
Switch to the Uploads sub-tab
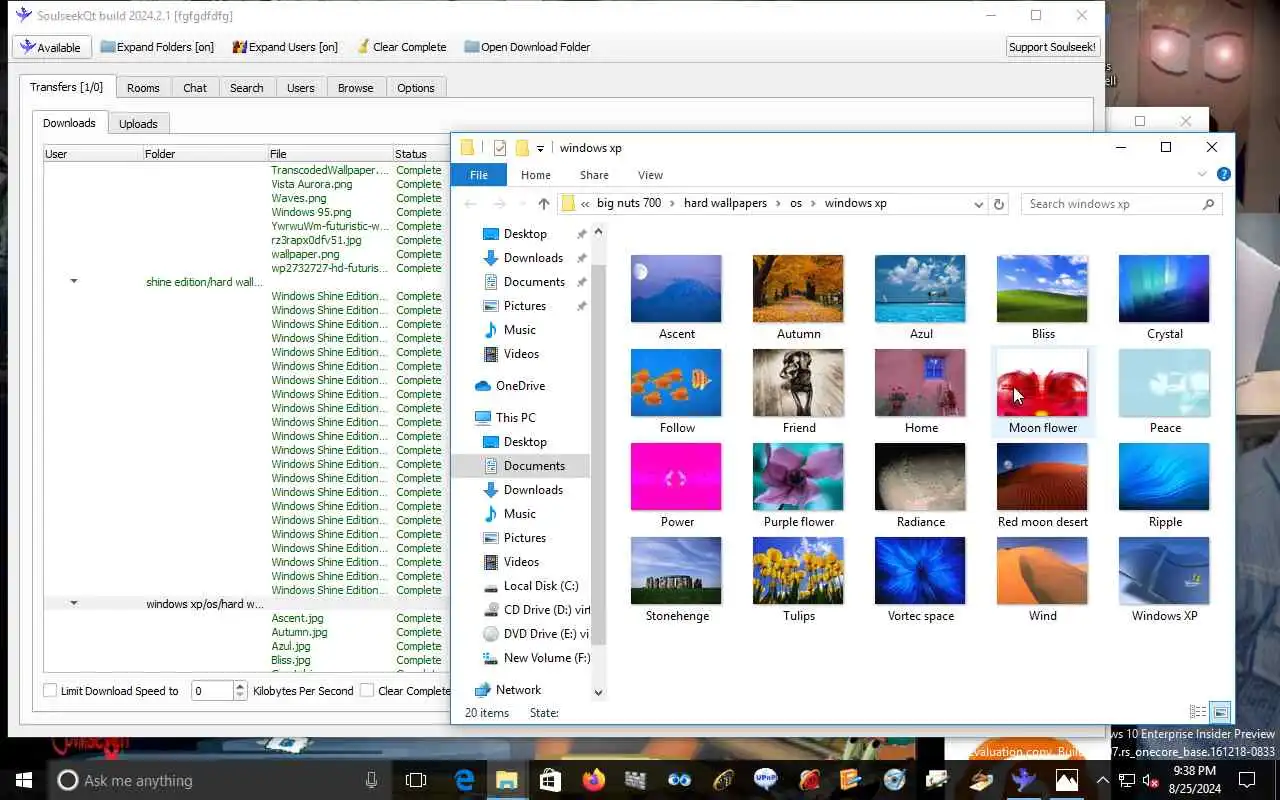point(138,124)
